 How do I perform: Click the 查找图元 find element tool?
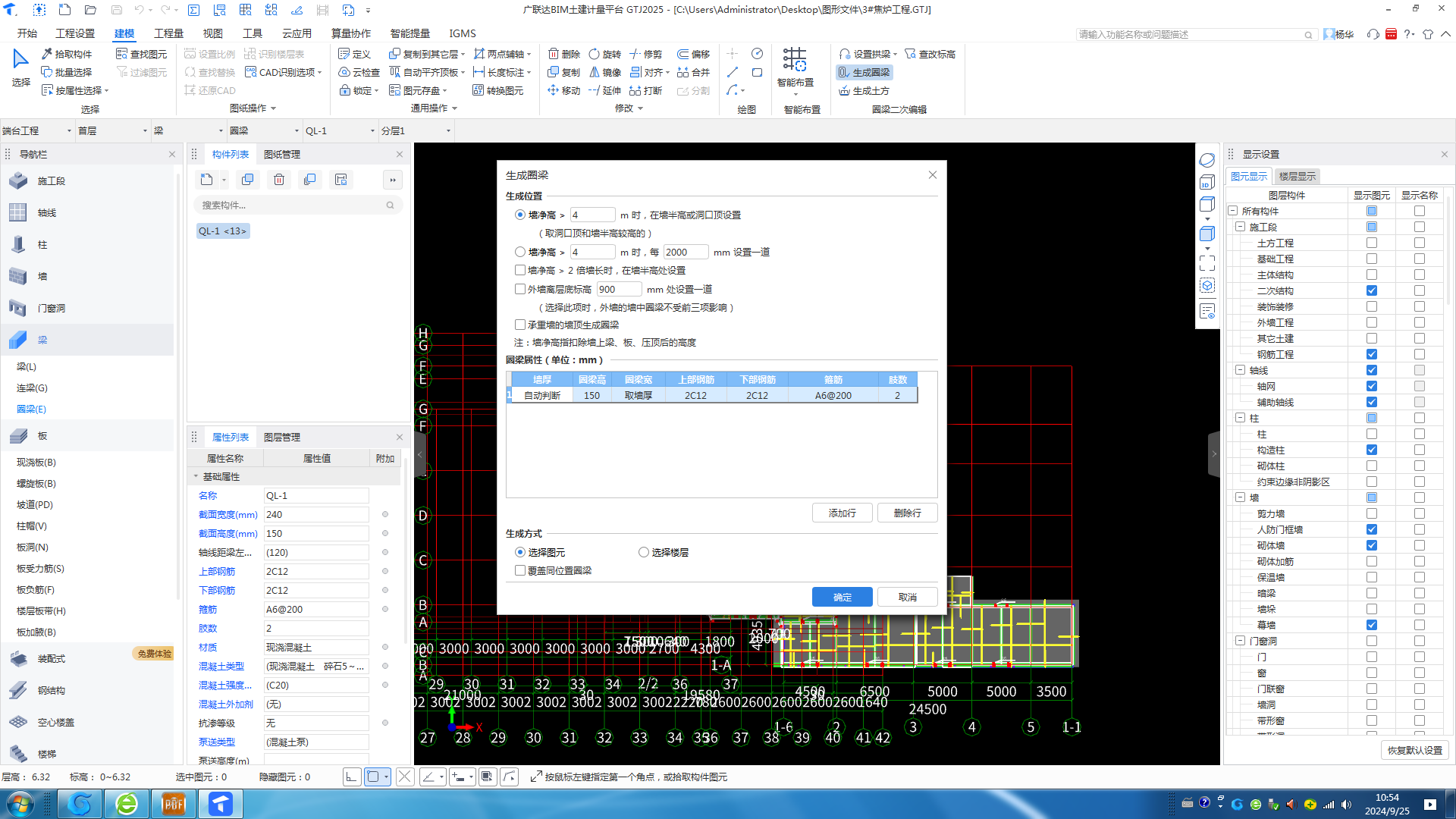point(142,54)
